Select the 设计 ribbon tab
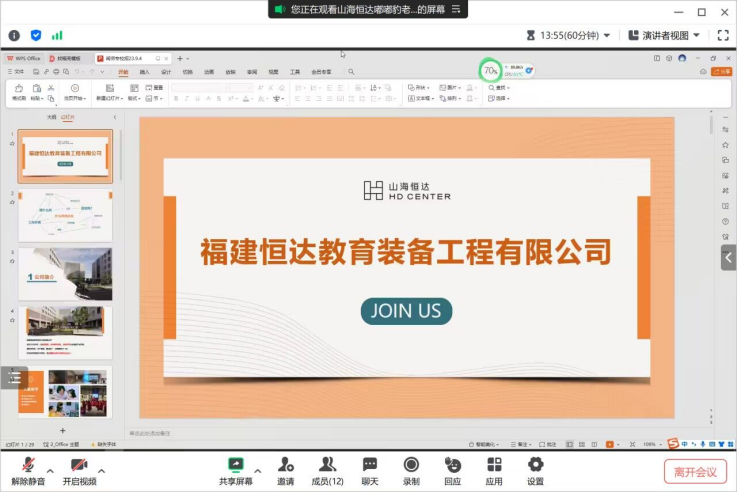 pyautogui.click(x=166, y=72)
